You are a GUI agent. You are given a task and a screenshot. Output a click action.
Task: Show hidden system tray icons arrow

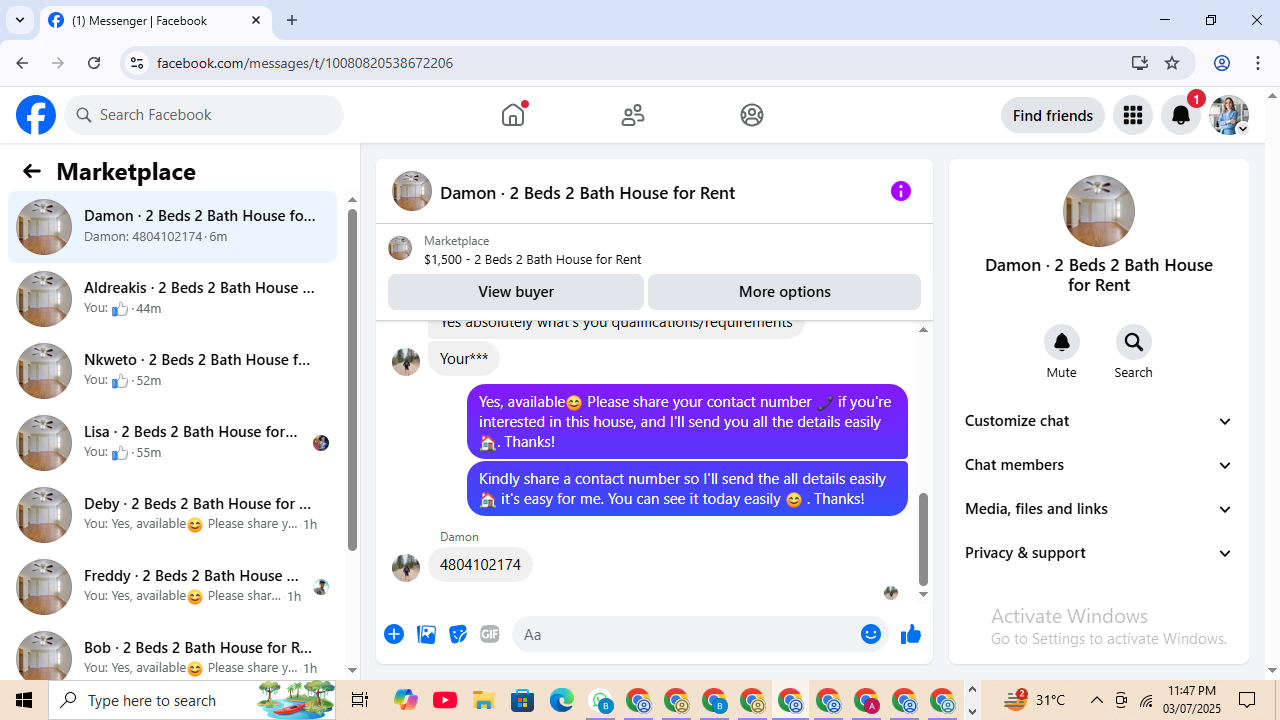[1097, 700]
